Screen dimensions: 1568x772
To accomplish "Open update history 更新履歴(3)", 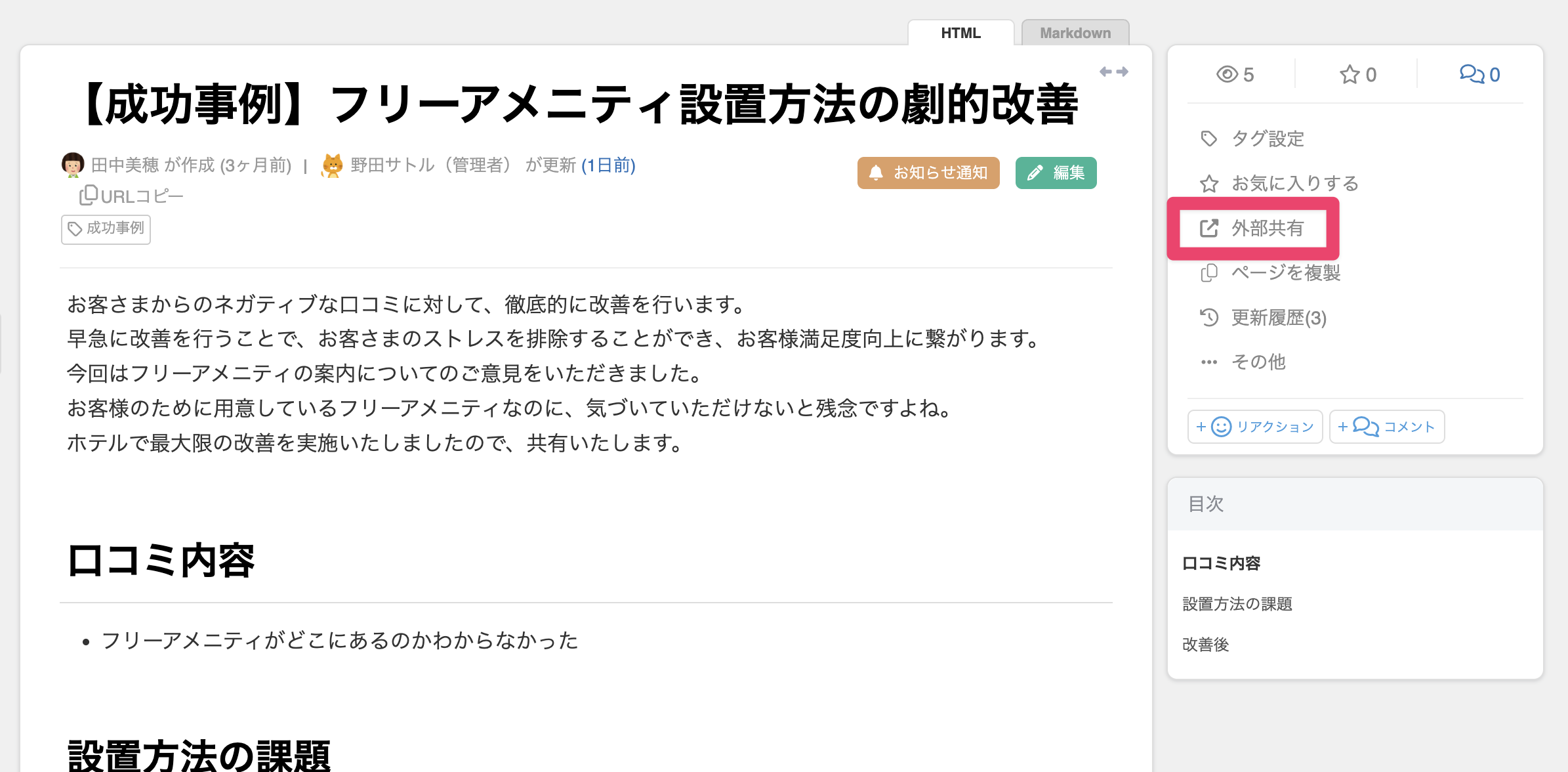I will pyautogui.click(x=1277, y=318).
